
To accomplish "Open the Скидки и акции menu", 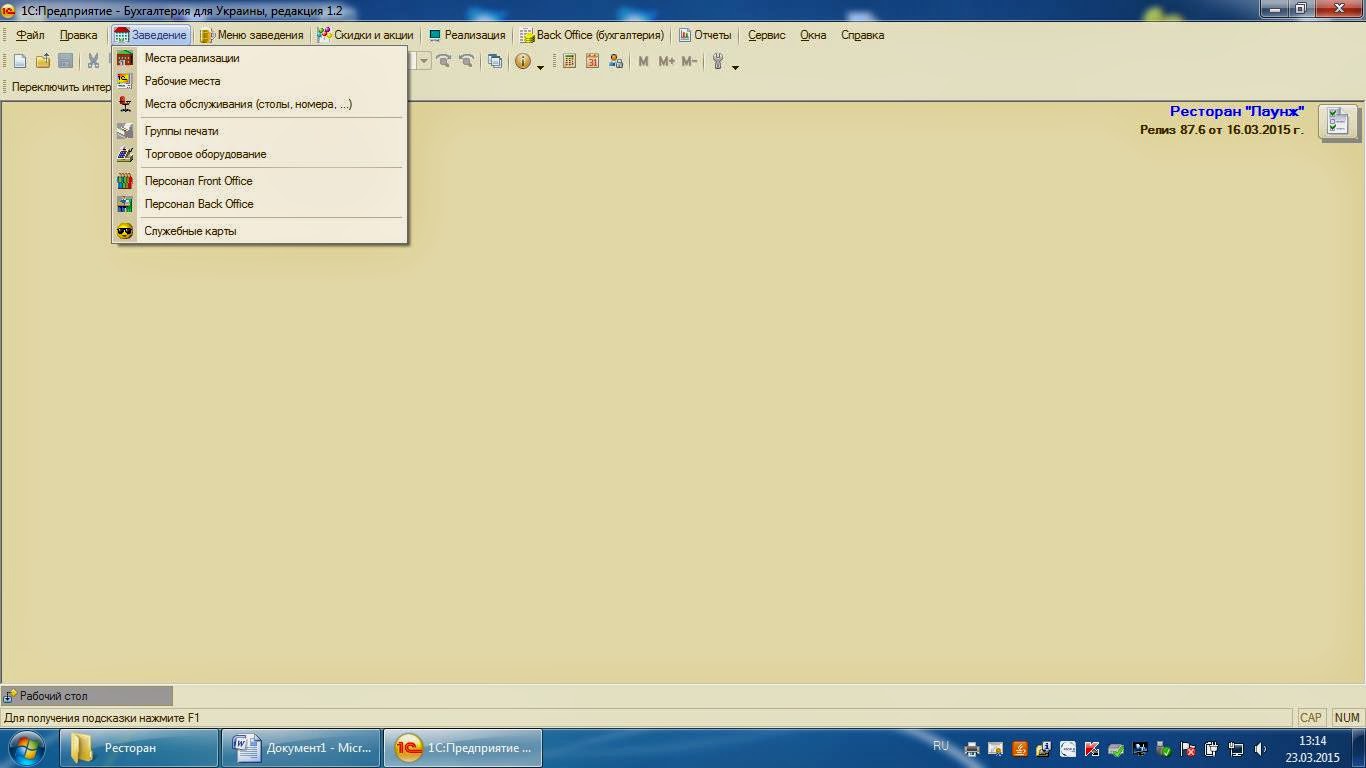I will (x=365, y=35).
